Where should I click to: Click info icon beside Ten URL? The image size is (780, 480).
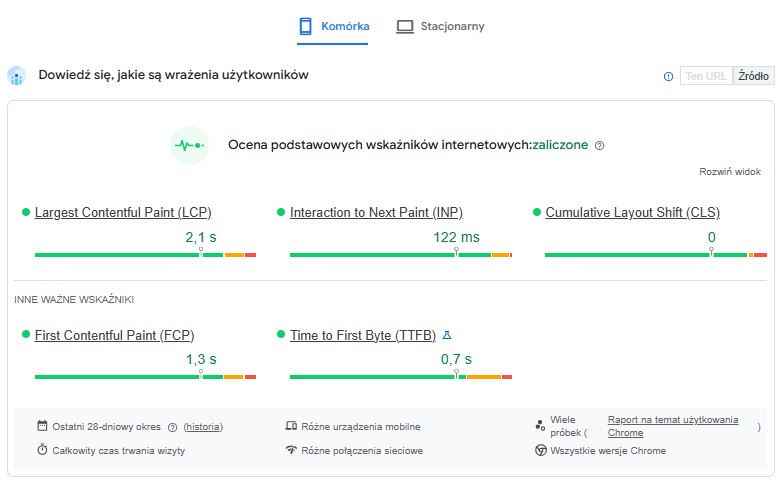tap(669, 77)
